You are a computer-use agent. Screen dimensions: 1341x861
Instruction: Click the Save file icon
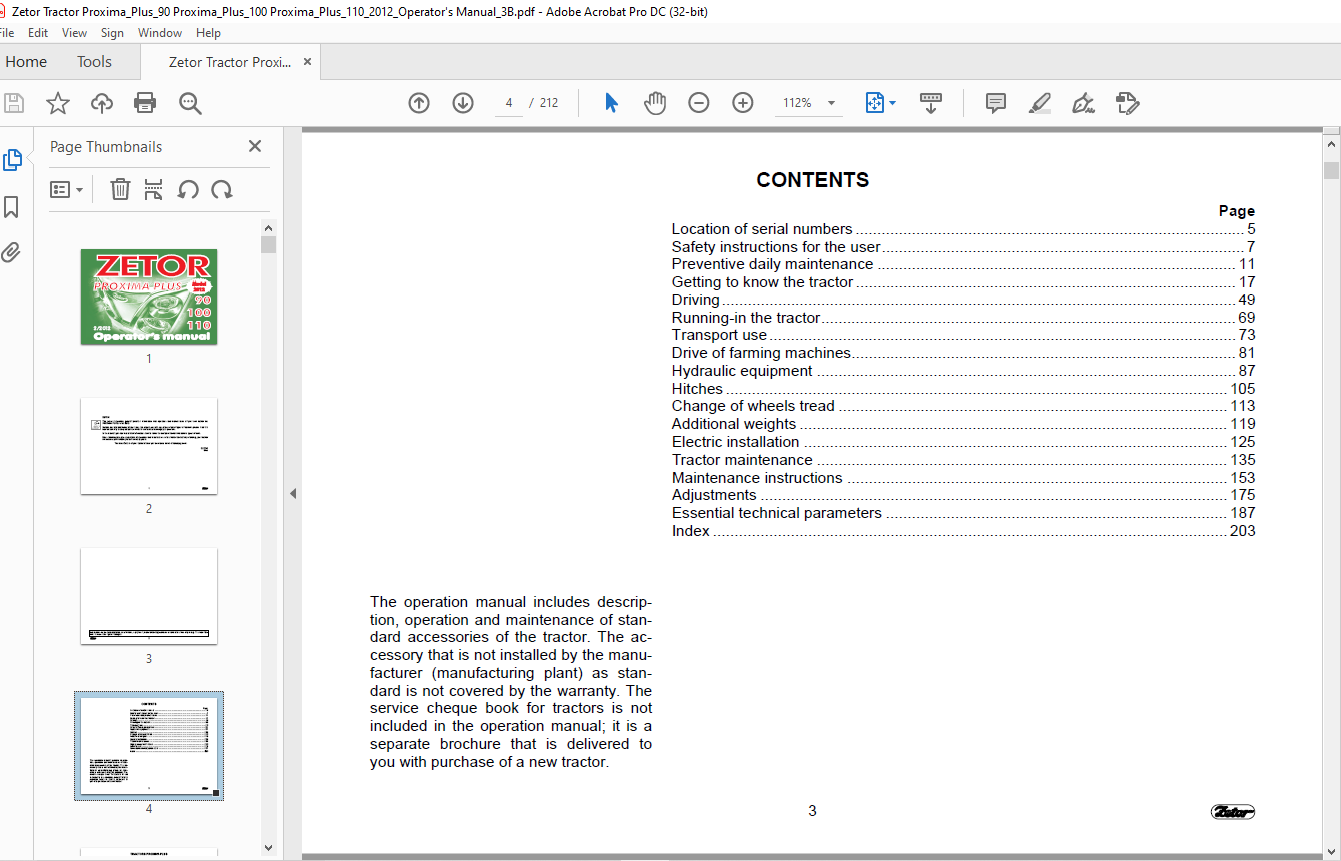(x=14, y=103)
